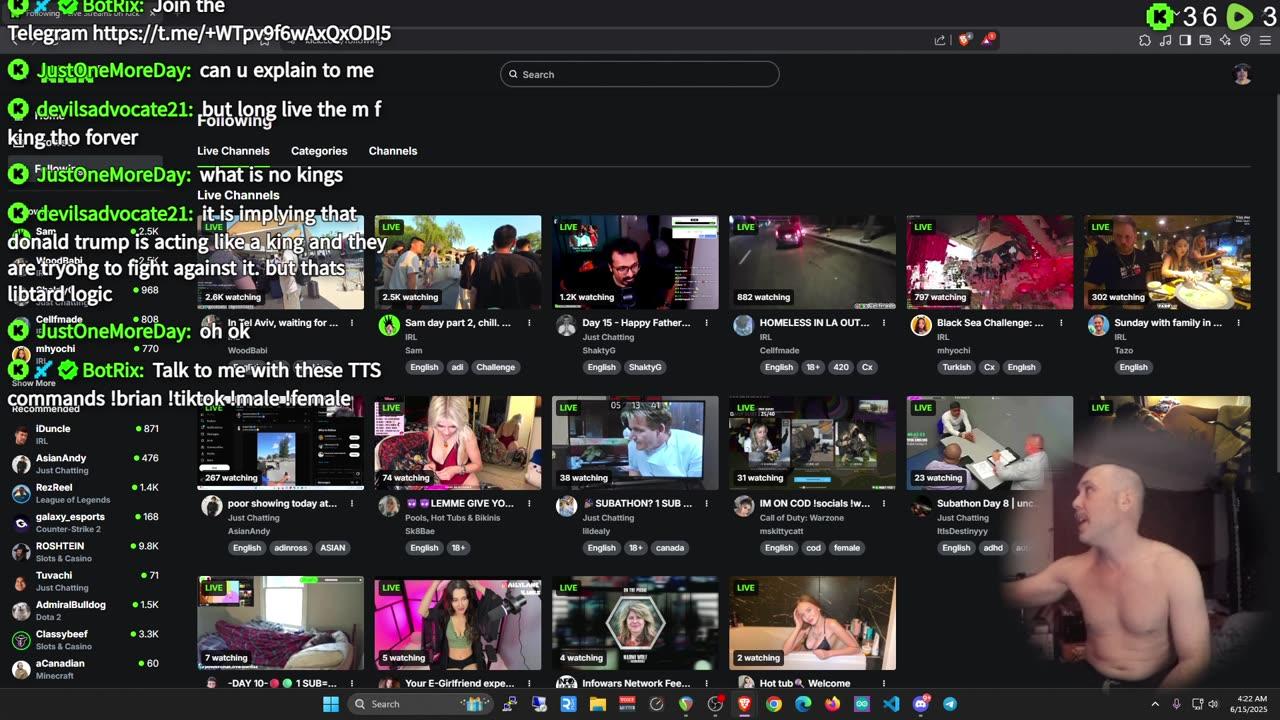The height and width of the screenshot is (720, 1280).
Task: Open Firefox from the taskbar
Action: point(832,704)
